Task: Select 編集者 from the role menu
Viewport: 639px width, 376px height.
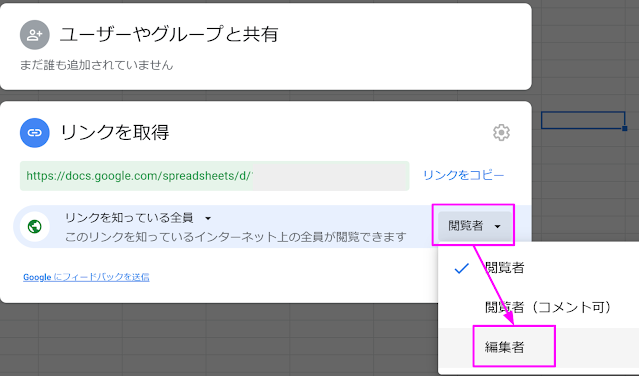Action: click(x=505, y=347)
